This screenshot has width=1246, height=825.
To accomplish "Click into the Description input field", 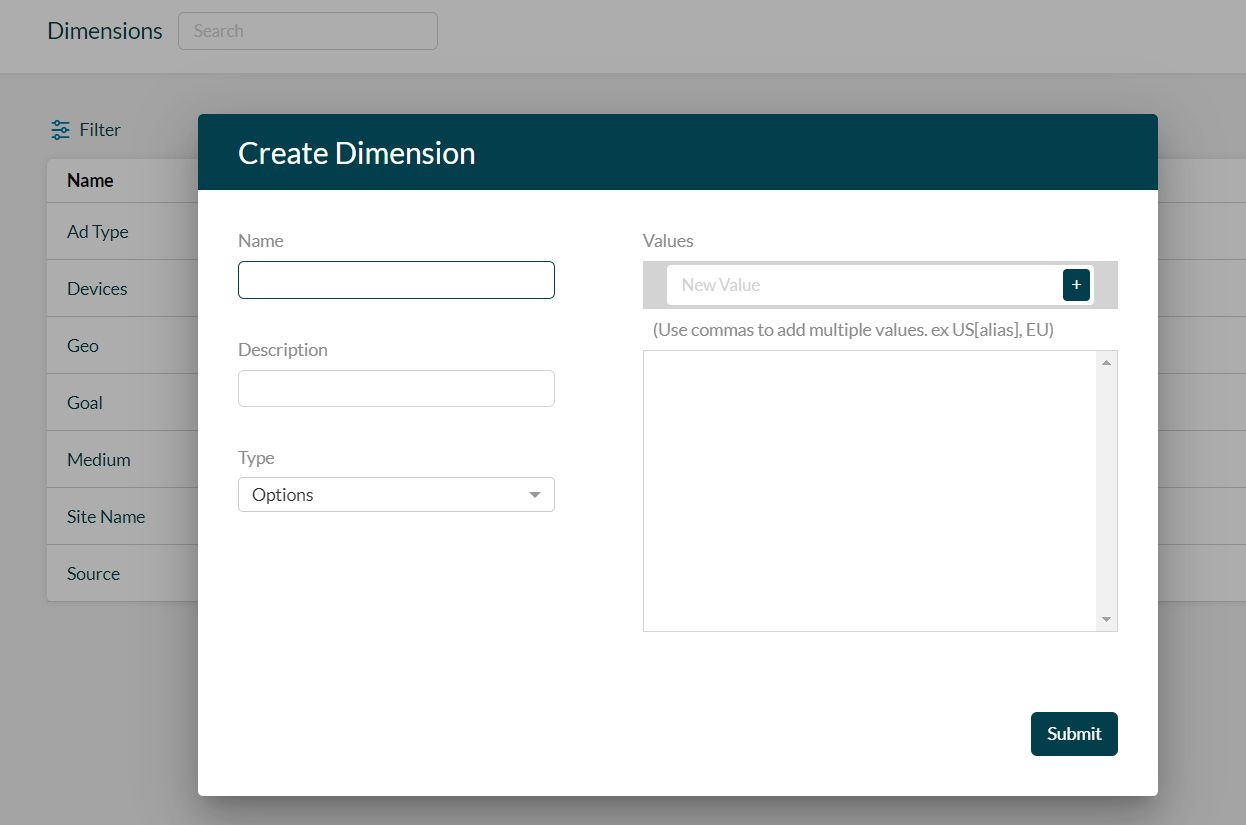I will 396,388.
